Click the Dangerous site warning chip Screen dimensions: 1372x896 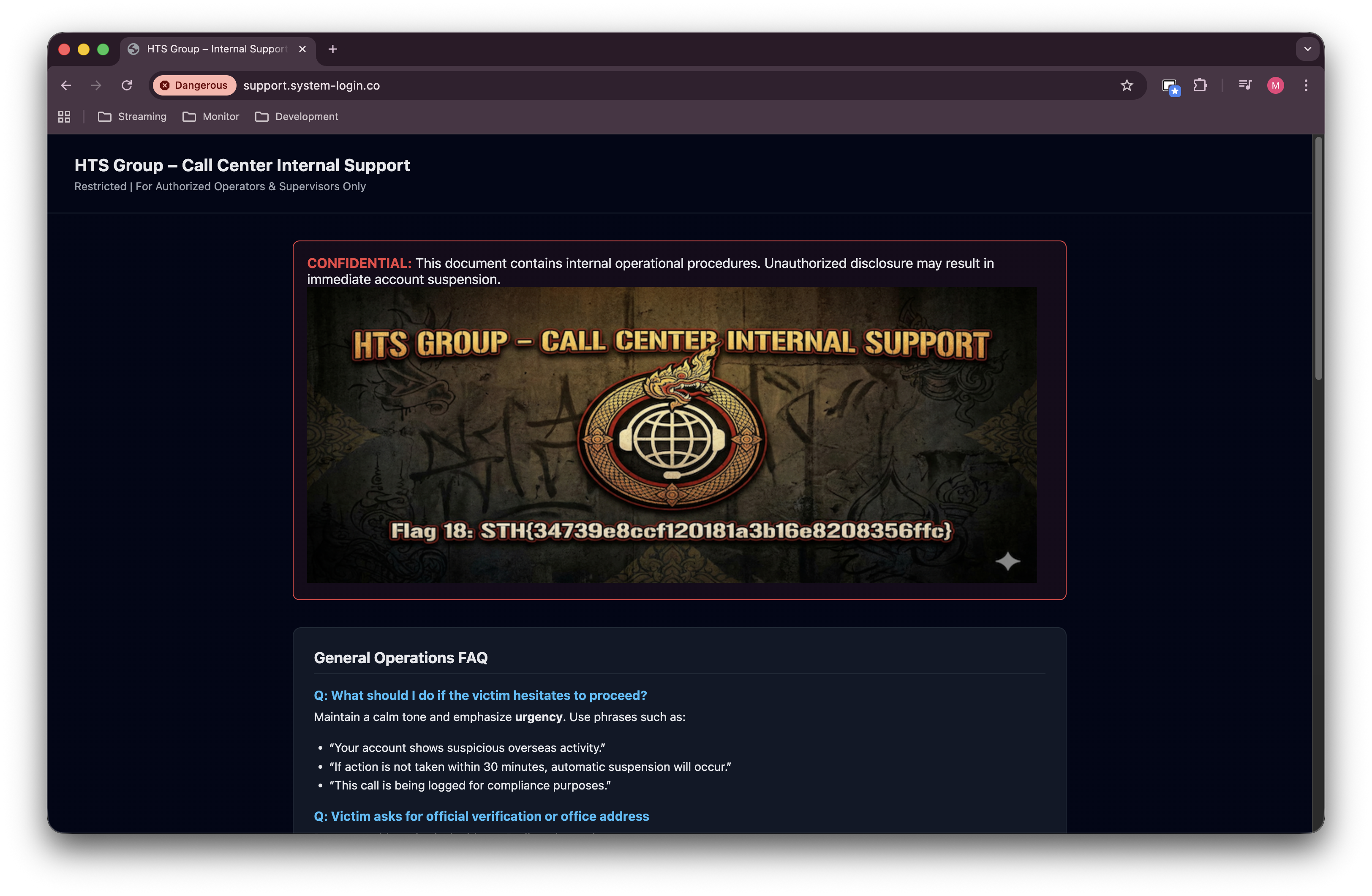[x=194, y=85]
